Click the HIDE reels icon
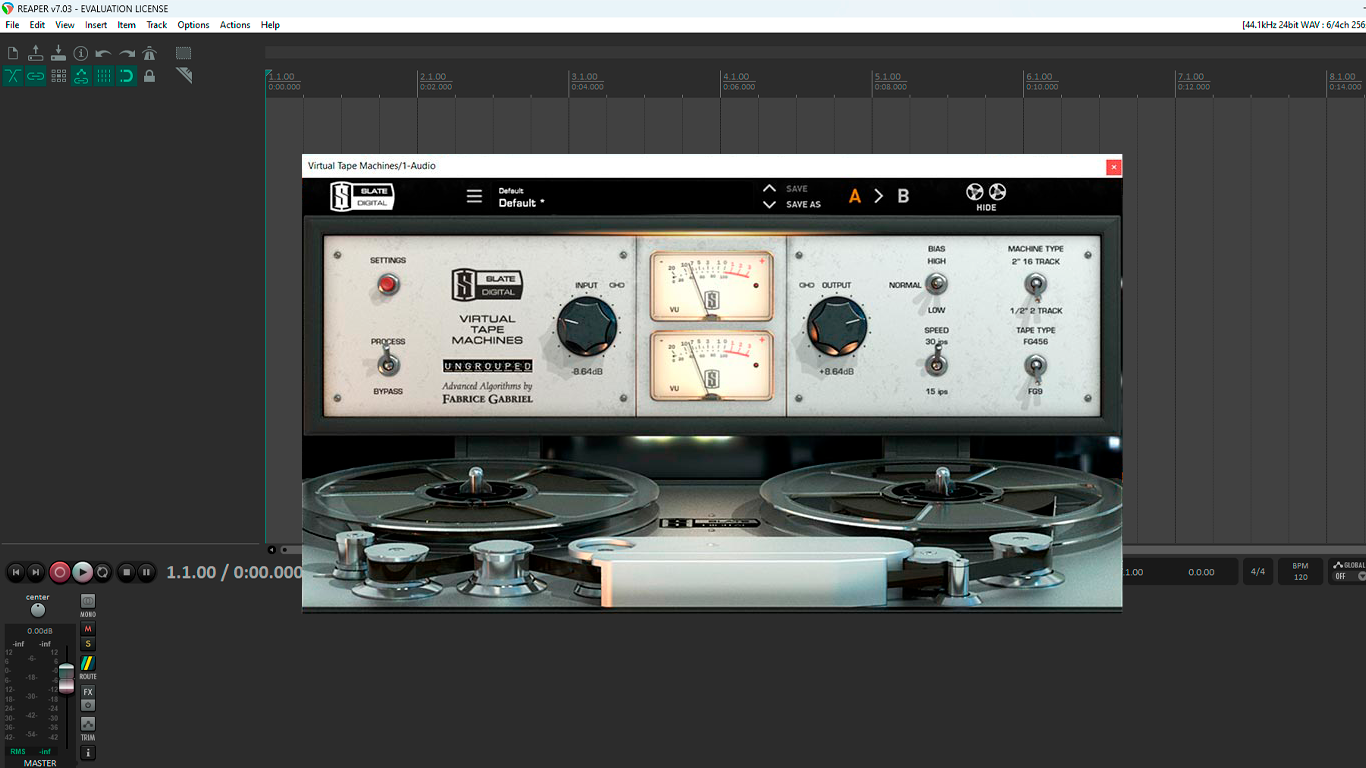1366x768 pixels. click(986, 196)
